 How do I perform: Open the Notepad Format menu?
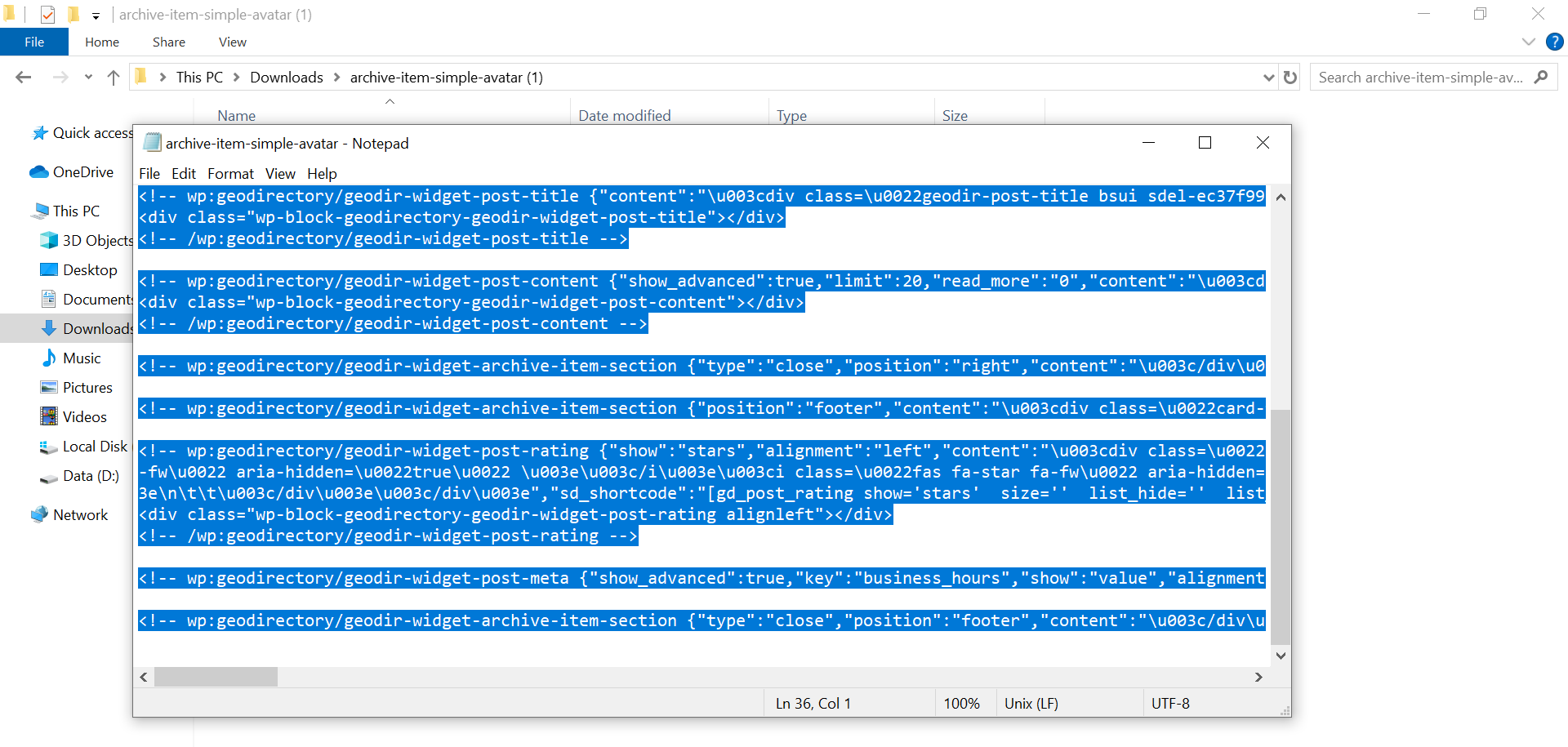(x=230, y=174)
